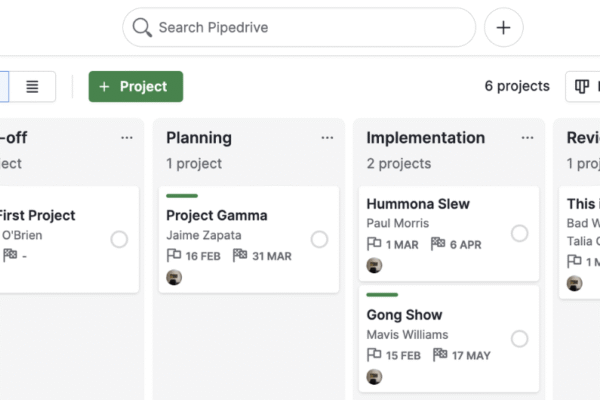Screen dimensions: 600x400
Task: Click owner avatar on Gong Show card
Action: (x=374, y=376)
